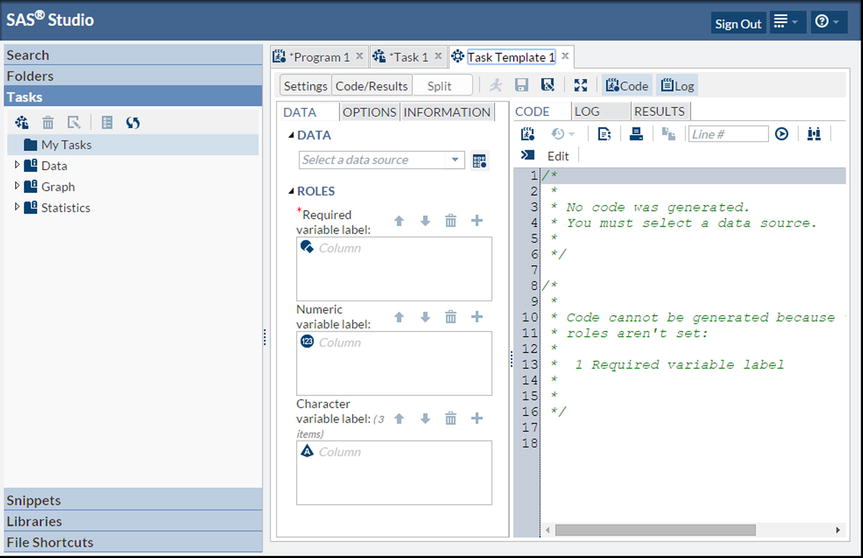Screen dimensions: 863x558
Task: Switch to the OPTIONS tab
Action: click(x=369, y=112)
